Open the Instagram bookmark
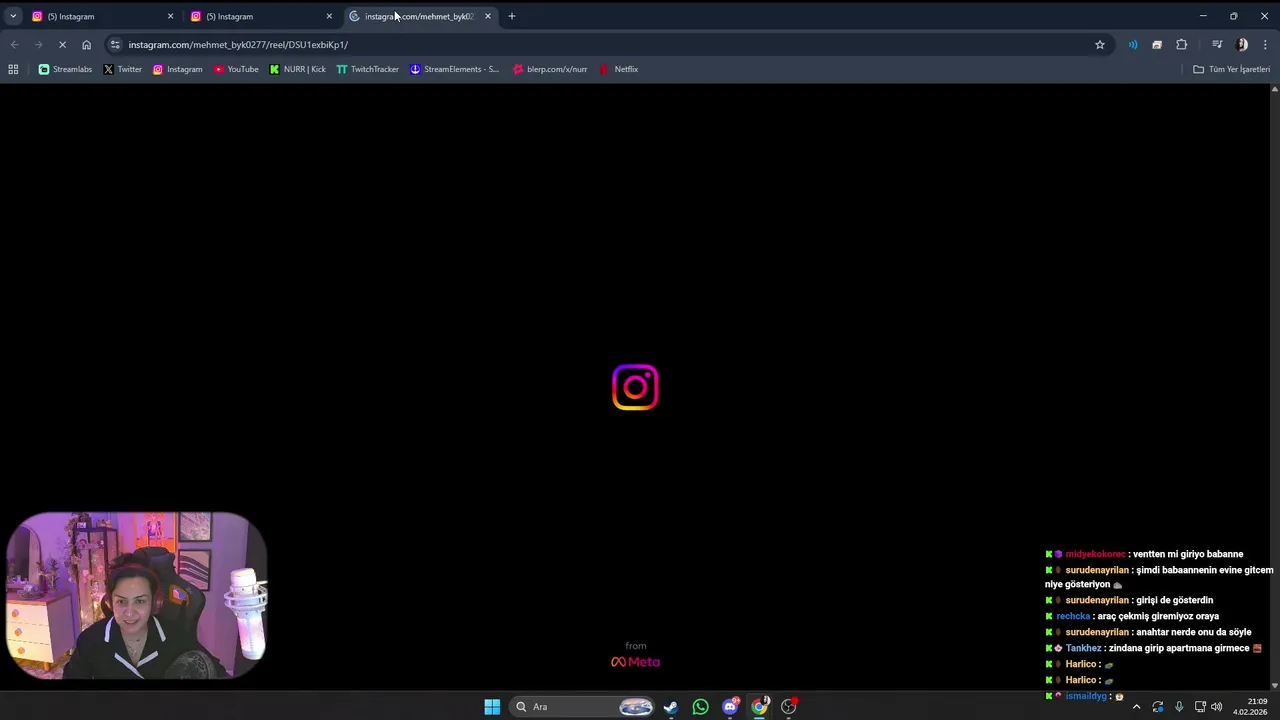 [177, 69]
